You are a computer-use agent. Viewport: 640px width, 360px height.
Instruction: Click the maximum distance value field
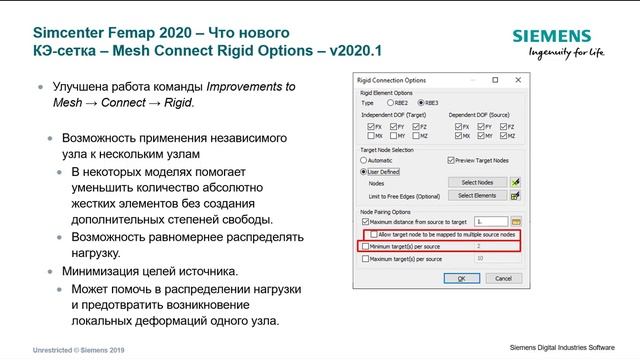click(x=491, y=222)
